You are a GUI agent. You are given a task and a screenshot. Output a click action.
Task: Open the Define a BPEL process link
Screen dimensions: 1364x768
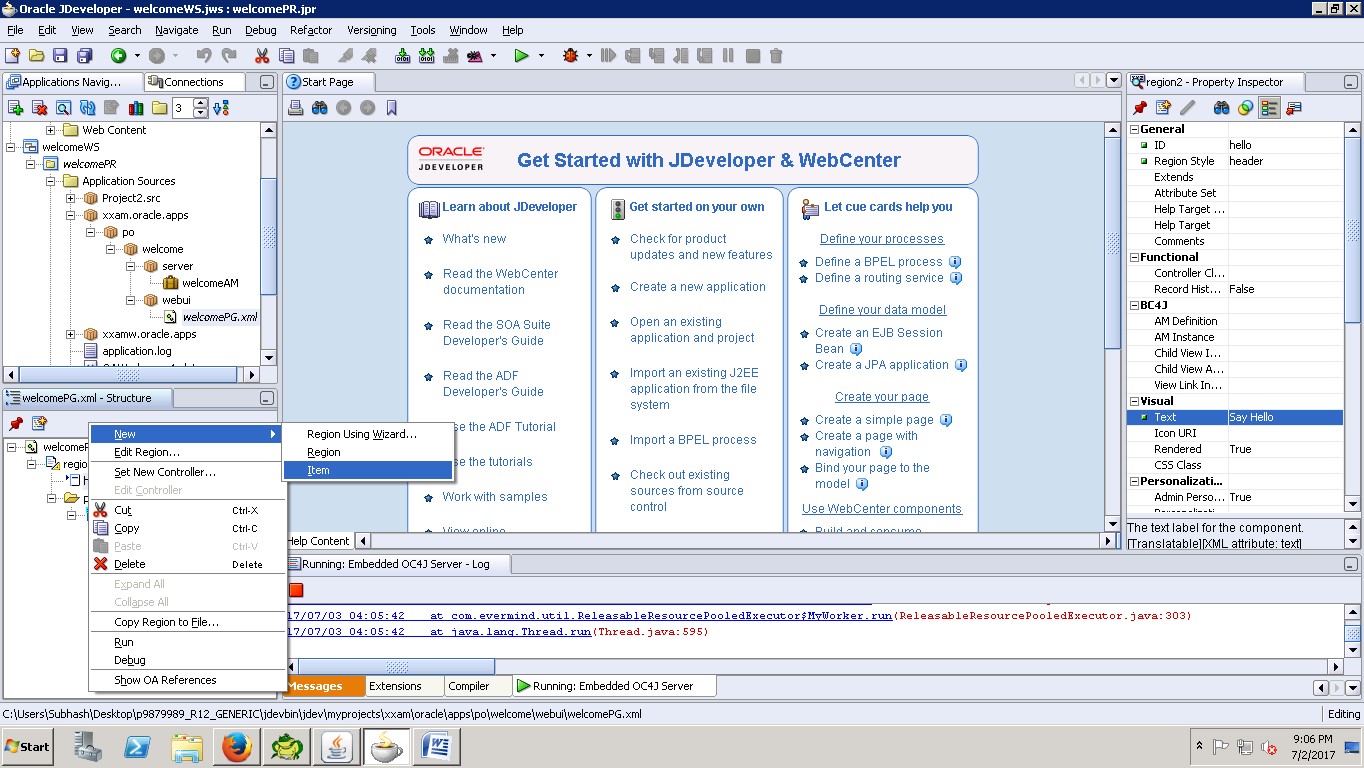coord(879,262)
